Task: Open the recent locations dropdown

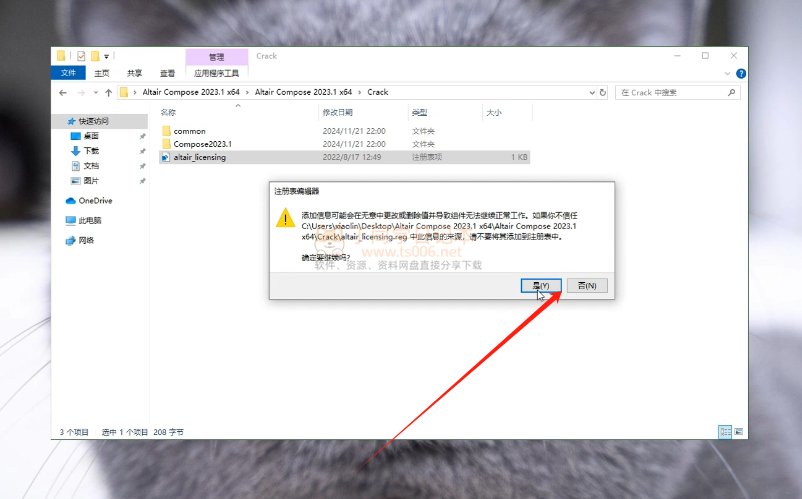Action: coord(96,93)
